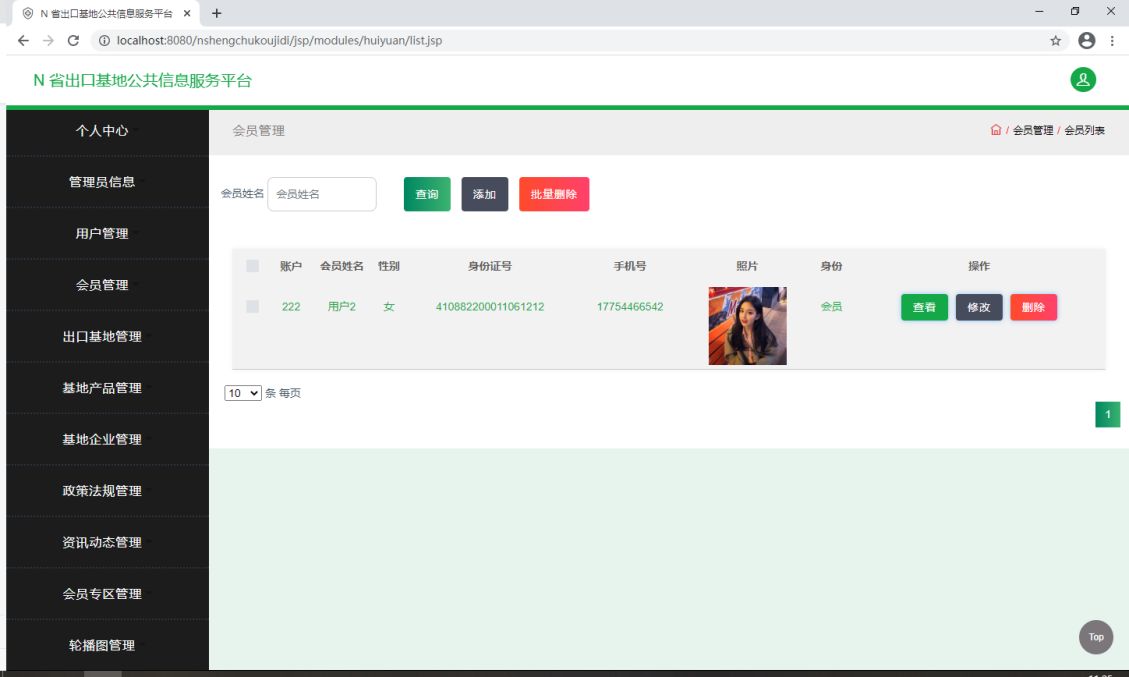Focus the 会员姓名 search field
Screen dimensions: 1129x677
pos(322,194)
